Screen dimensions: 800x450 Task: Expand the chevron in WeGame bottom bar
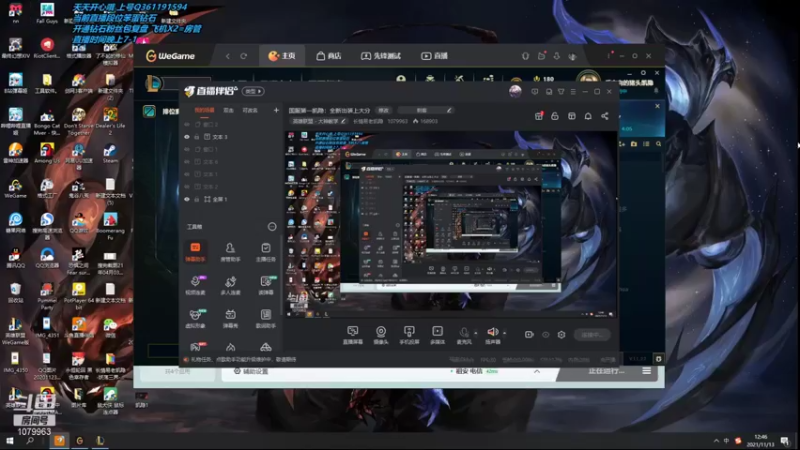537,371
